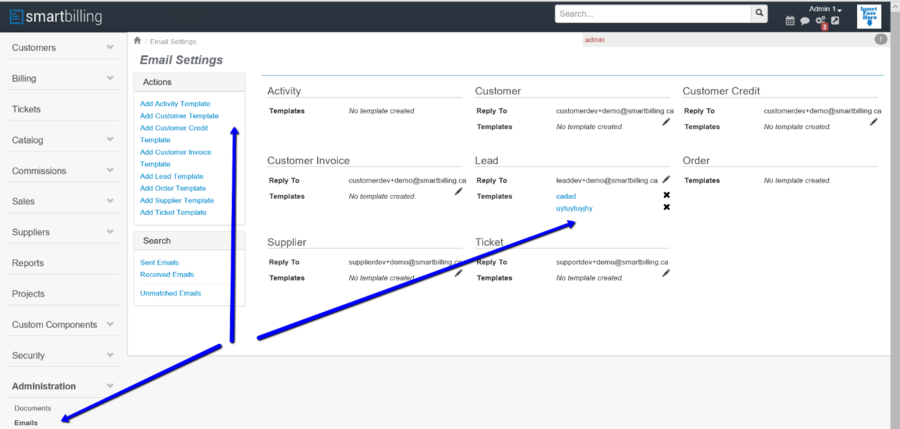Click the home breadcrumb icon
This screenshot has height=429, width=900.
pos(137,41)
